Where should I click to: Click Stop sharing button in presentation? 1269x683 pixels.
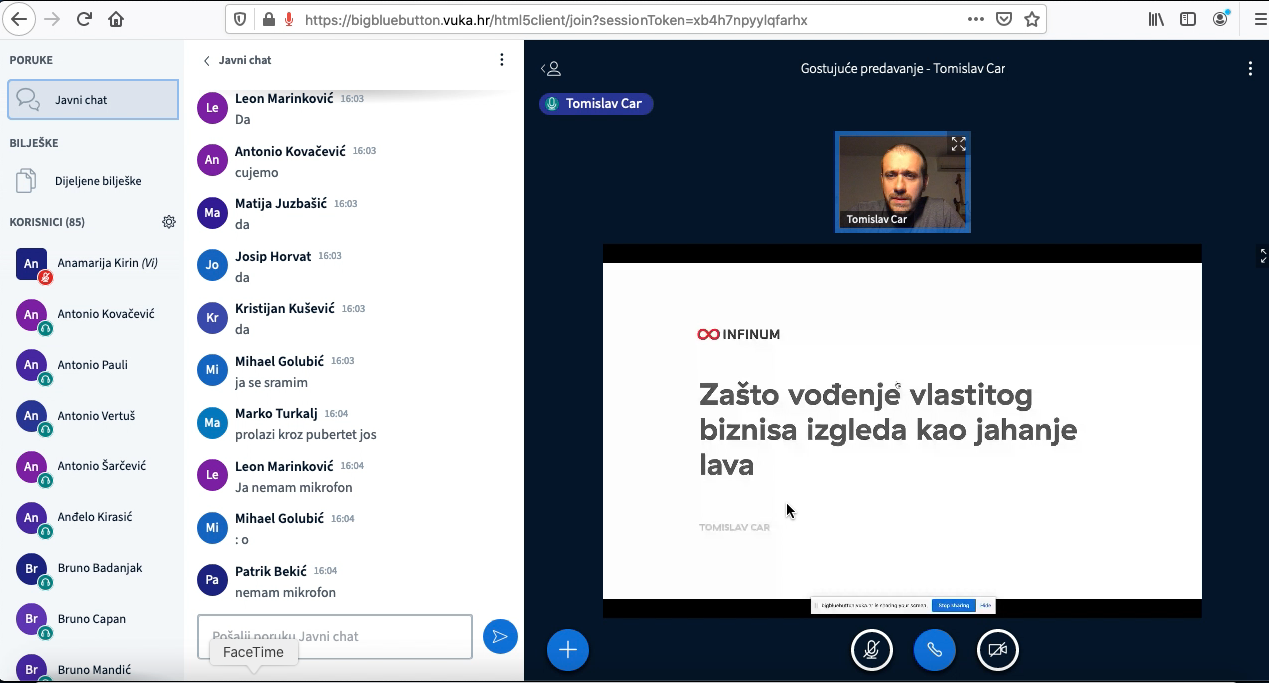pos(953,605)
